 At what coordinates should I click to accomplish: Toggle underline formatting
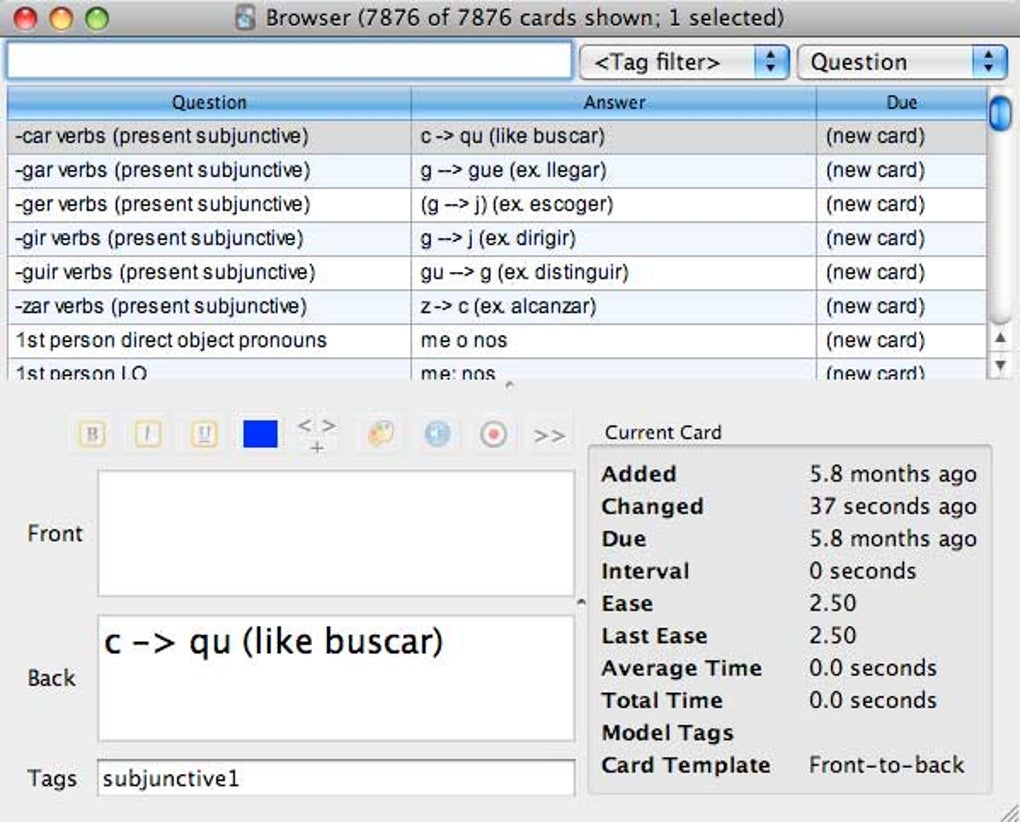204,434
